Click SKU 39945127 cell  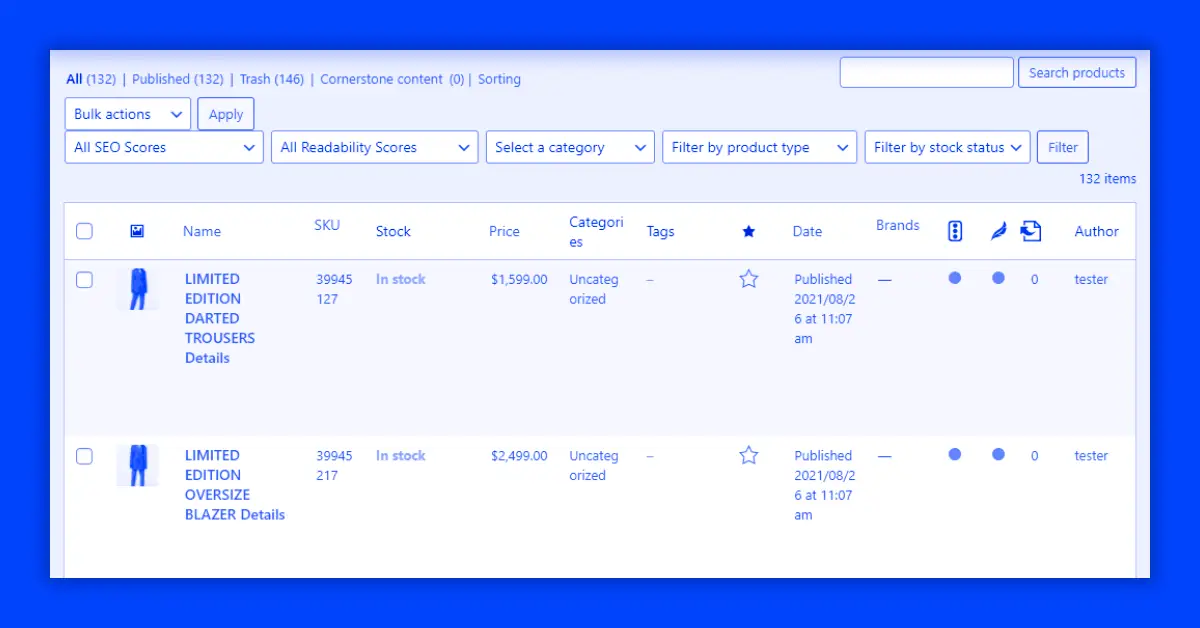coord(334,289)
